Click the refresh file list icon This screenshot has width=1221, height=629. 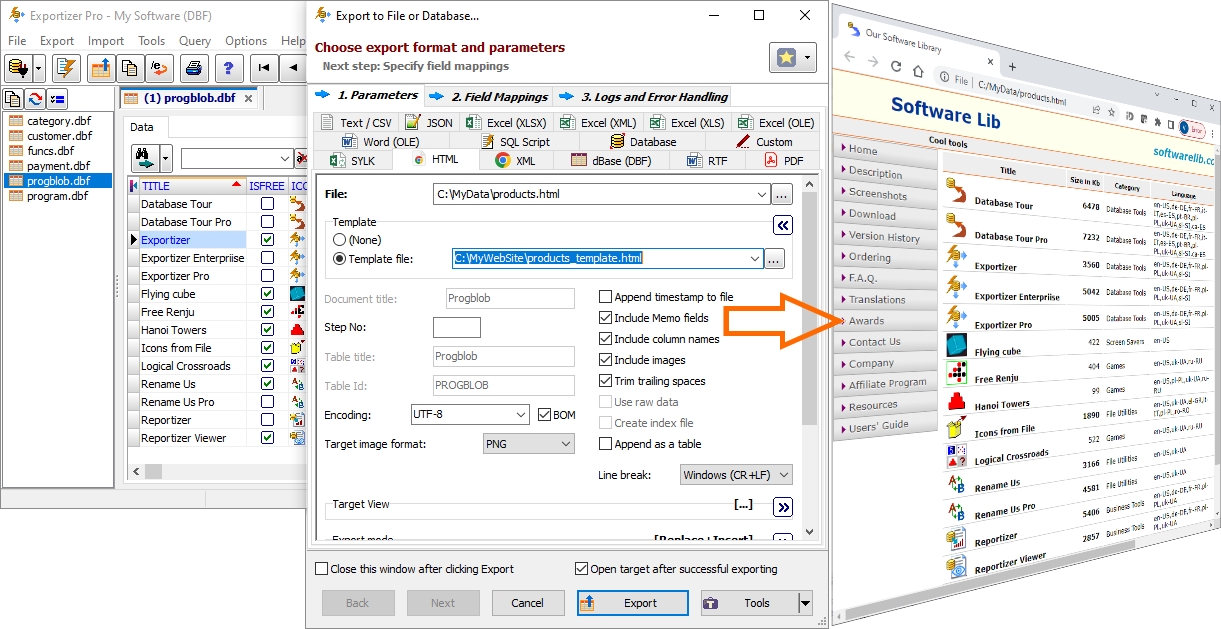tap(35, 98)
